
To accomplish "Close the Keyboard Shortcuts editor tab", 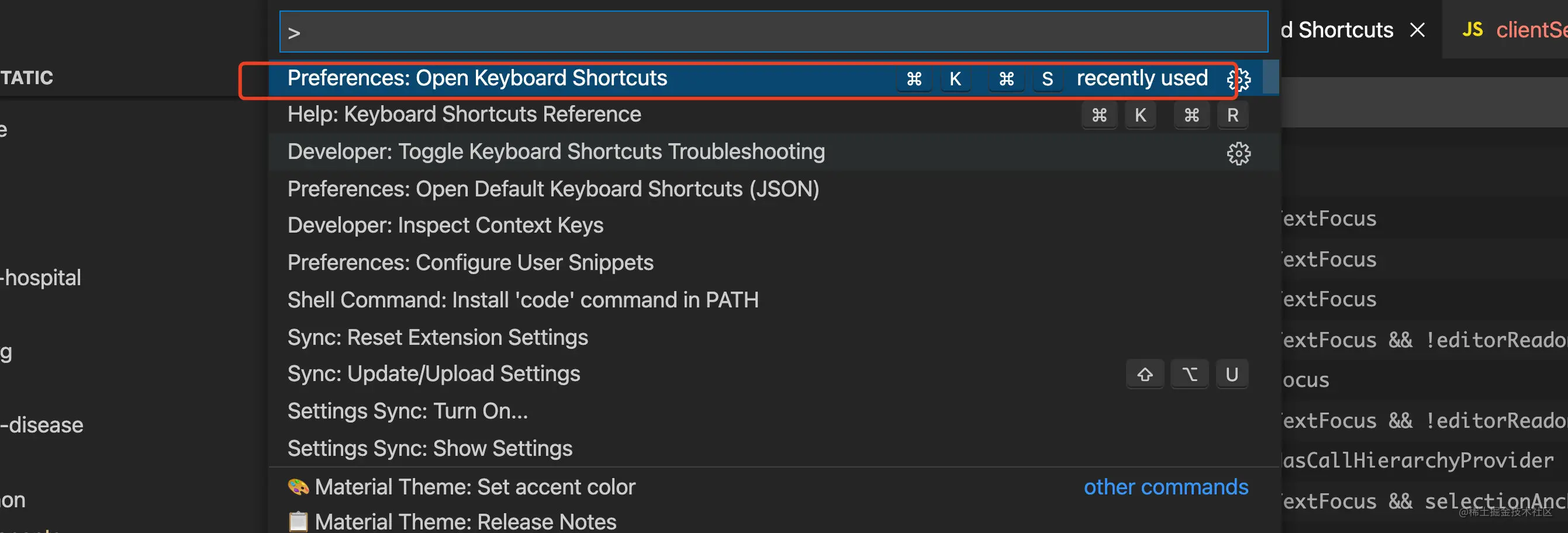I will pos(1417,30).
